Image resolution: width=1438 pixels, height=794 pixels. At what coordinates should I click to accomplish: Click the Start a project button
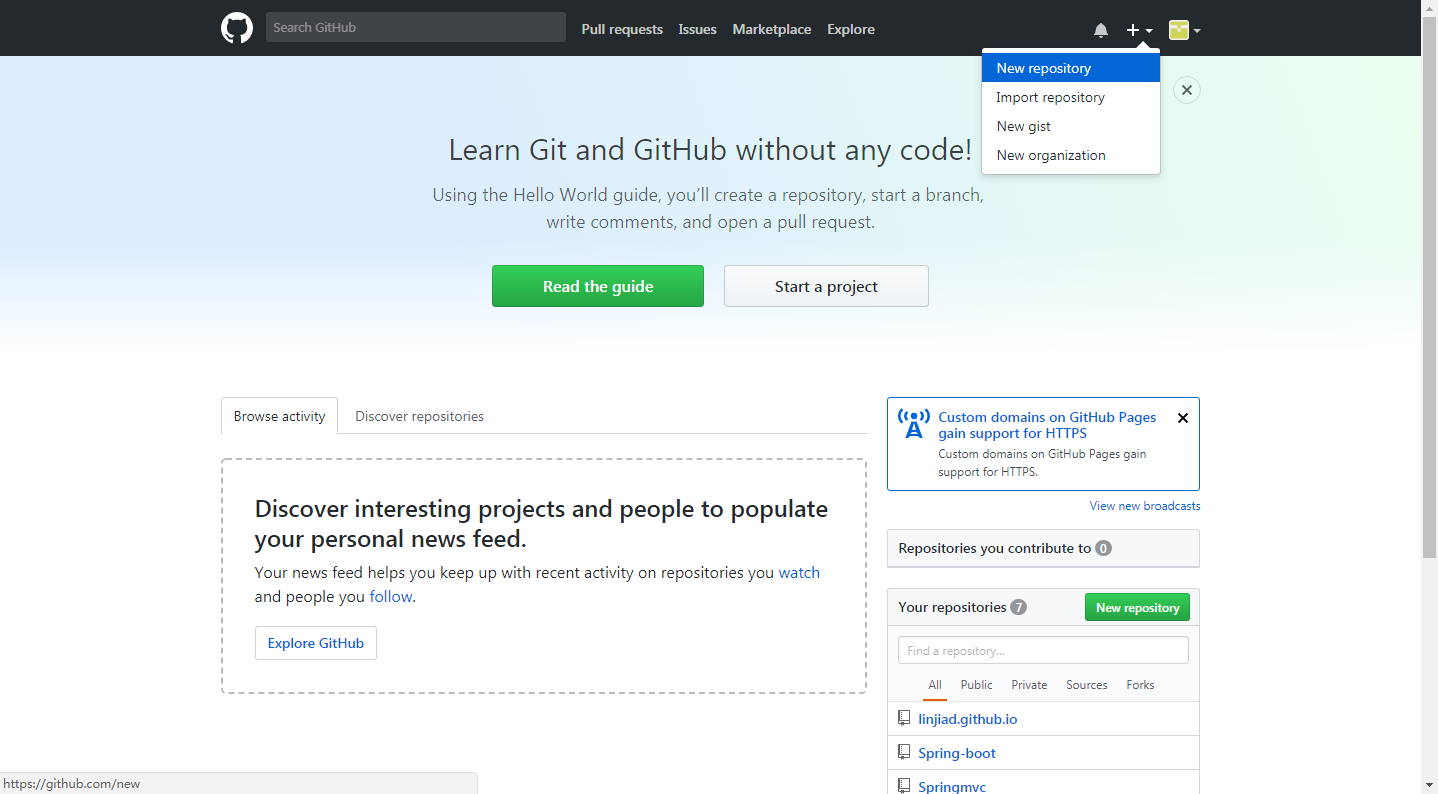click(826, 286)
